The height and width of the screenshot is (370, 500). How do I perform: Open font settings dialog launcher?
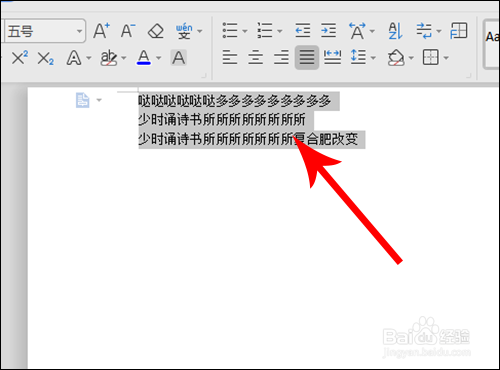204,76
